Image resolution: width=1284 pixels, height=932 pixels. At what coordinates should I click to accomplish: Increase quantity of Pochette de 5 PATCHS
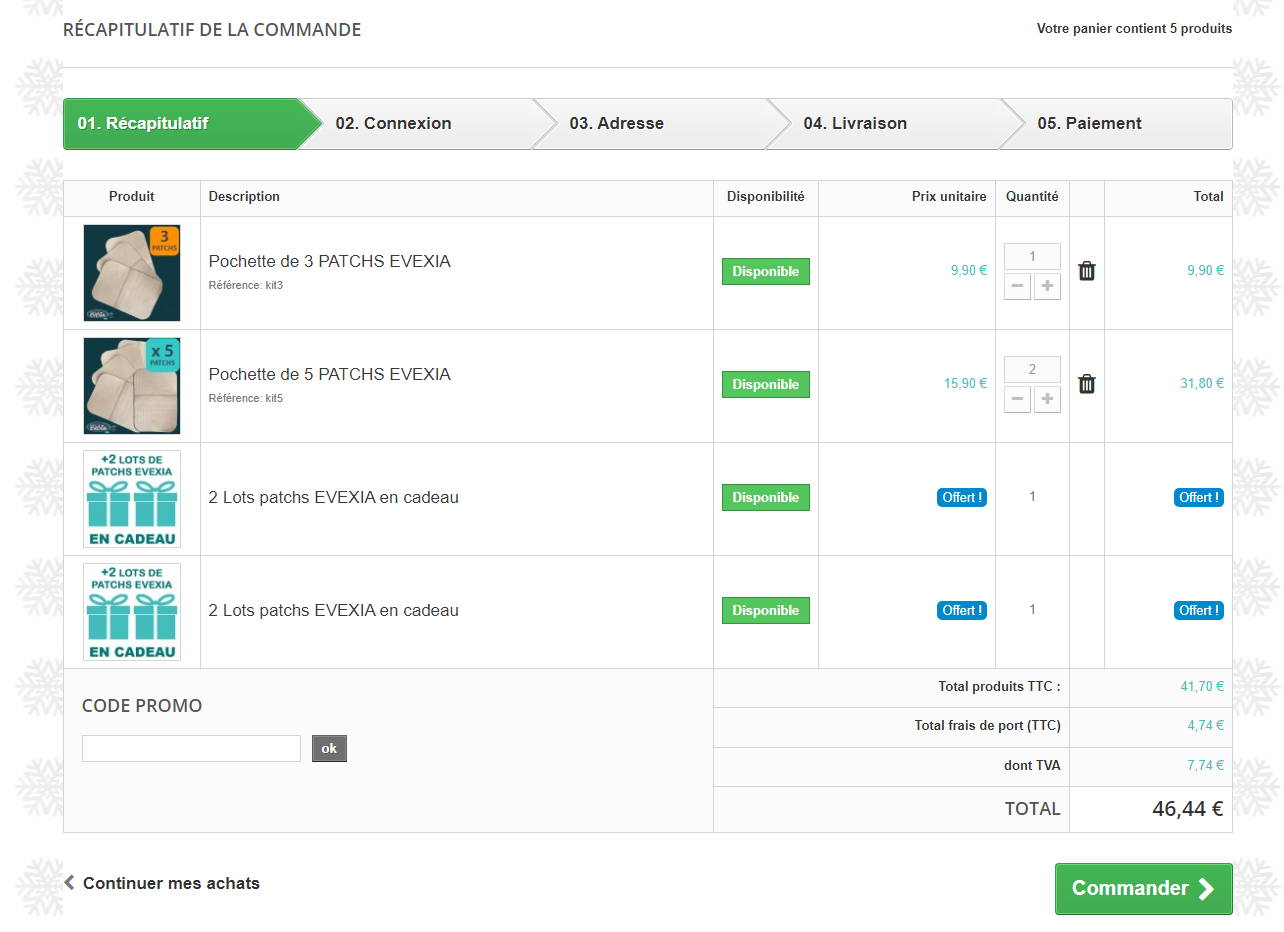tap(1047, 400)
